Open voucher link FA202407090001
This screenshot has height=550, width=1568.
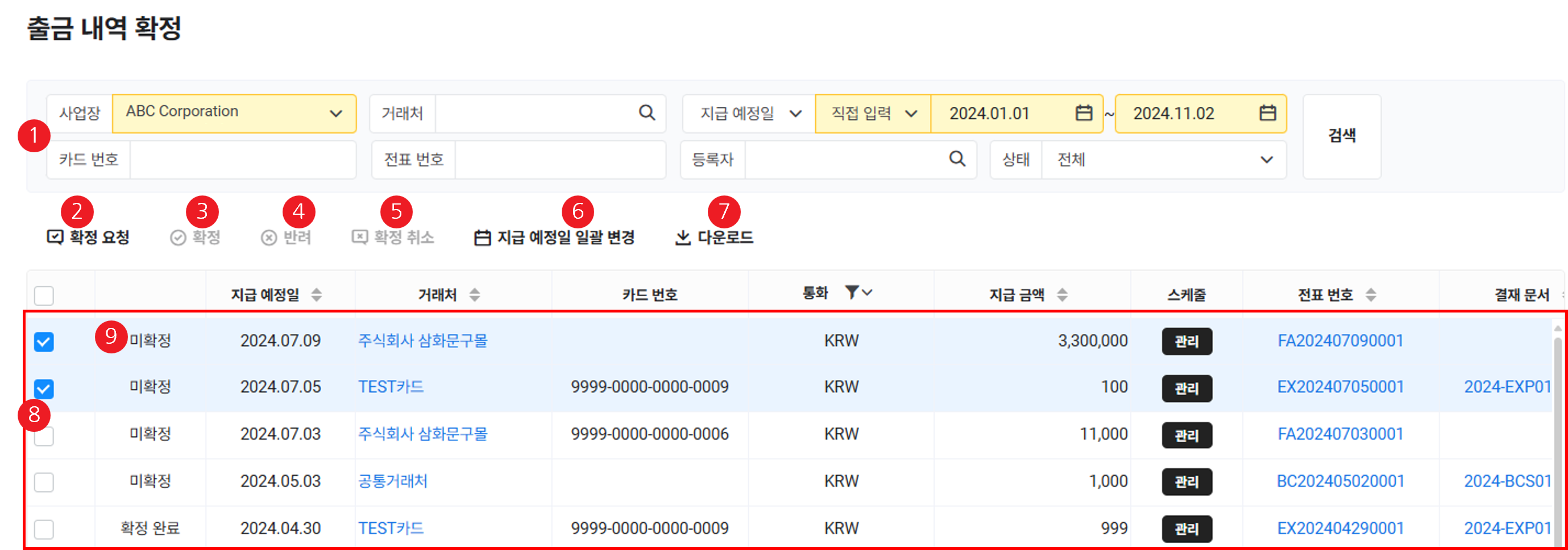[x=1340, y=341]
